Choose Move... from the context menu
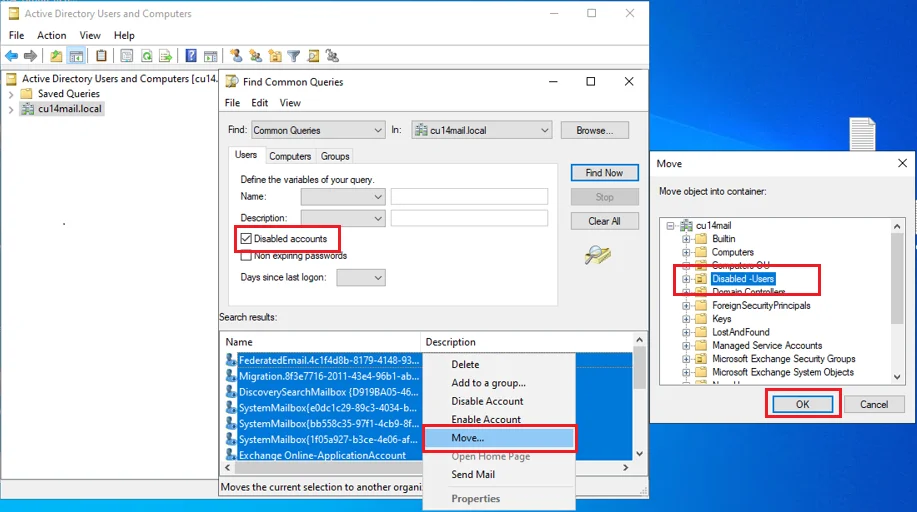The height and width of the screenshot is (512, 917). 499,438
